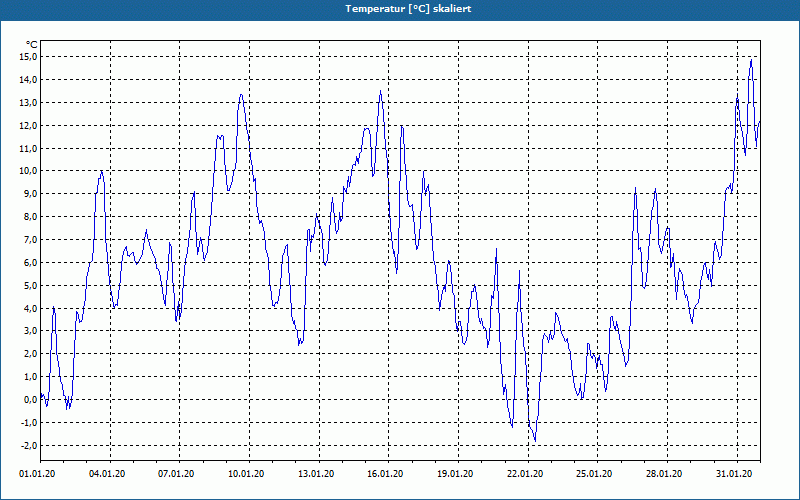Screen dimensions: 800x500
Task: Click the 2,0 y-axis label
Action: tap(31, 354)
